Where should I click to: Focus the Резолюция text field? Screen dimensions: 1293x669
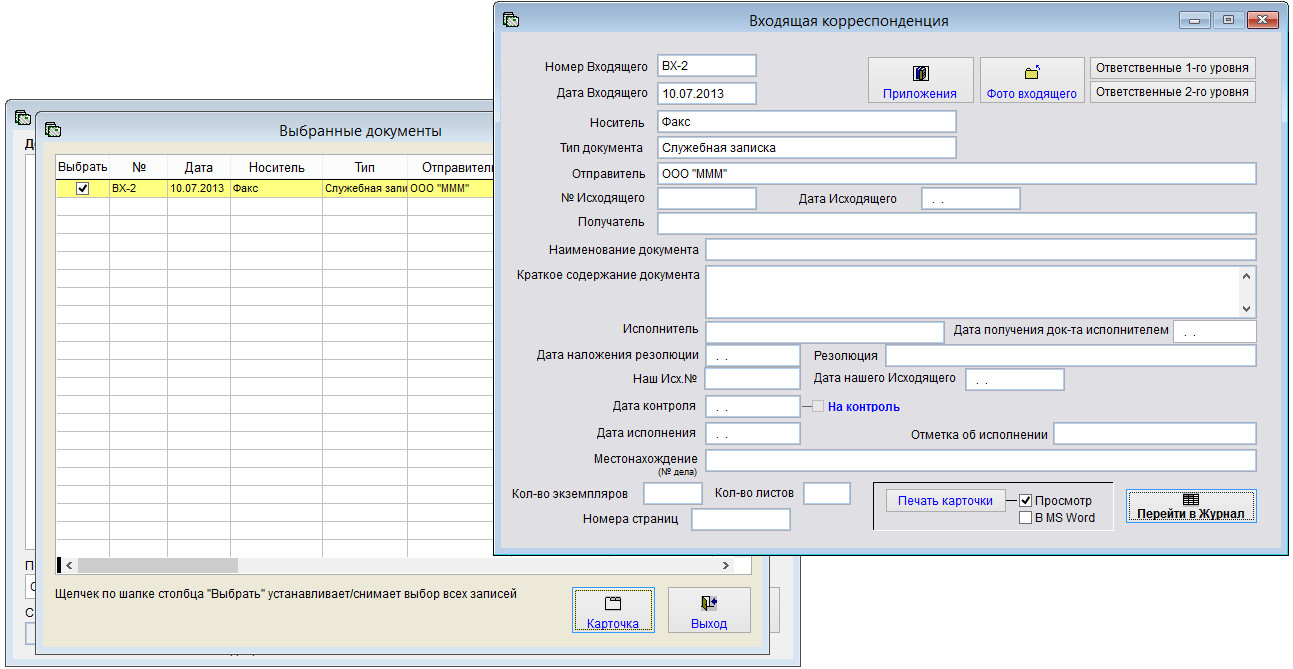(1070, 356)
